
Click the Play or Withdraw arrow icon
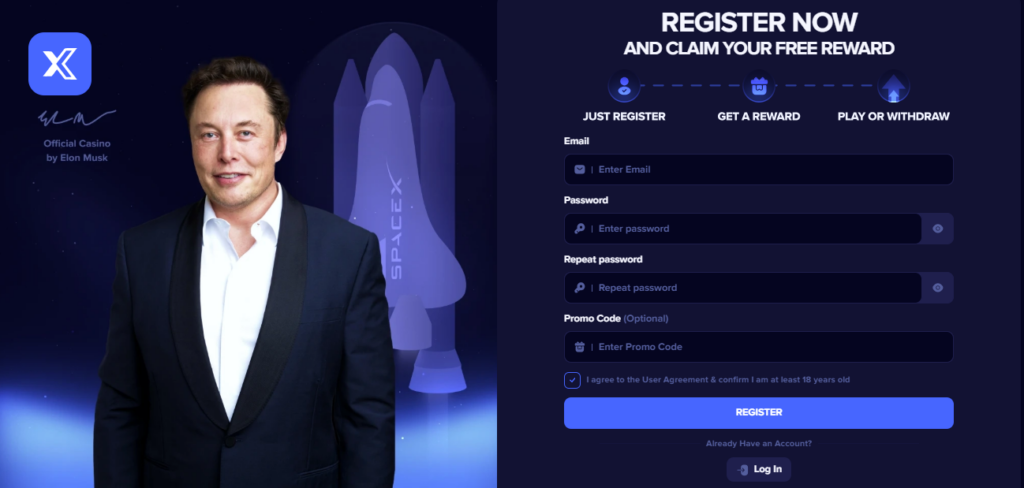(x=893, y=86)
